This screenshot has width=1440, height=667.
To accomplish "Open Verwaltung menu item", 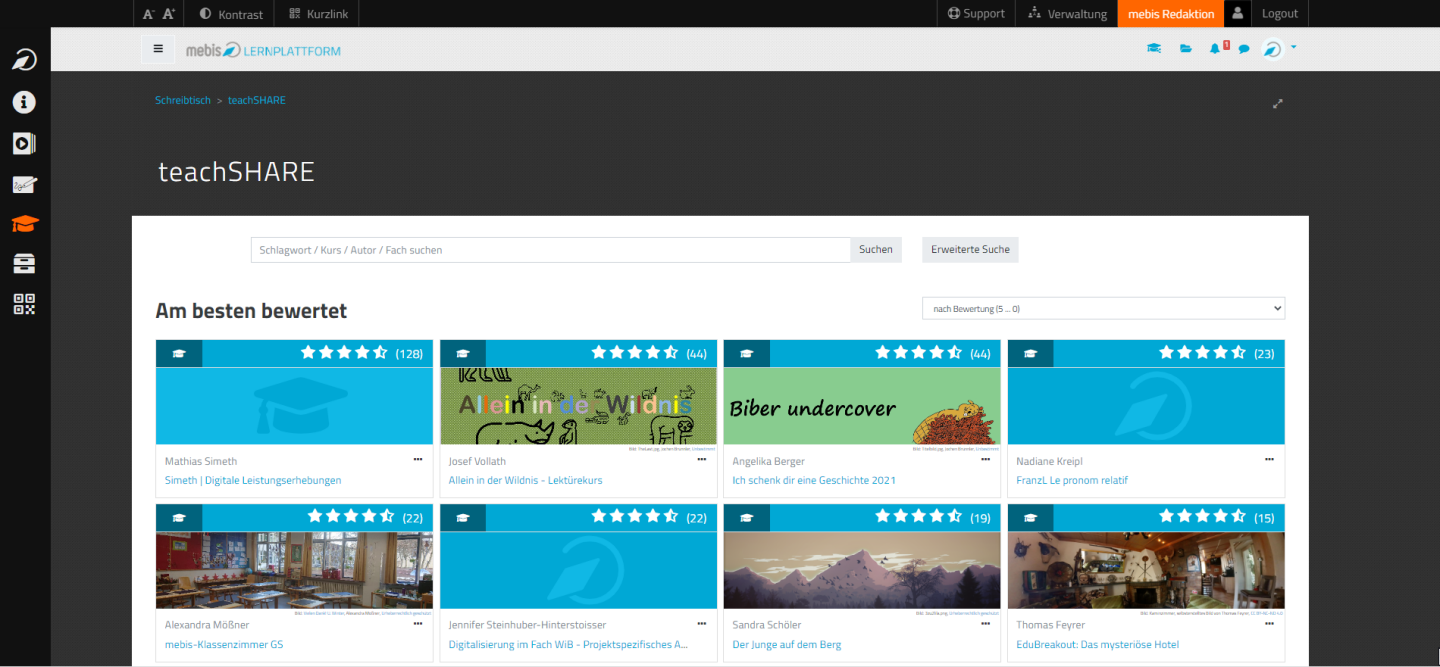I will [x=1067, y=14].
